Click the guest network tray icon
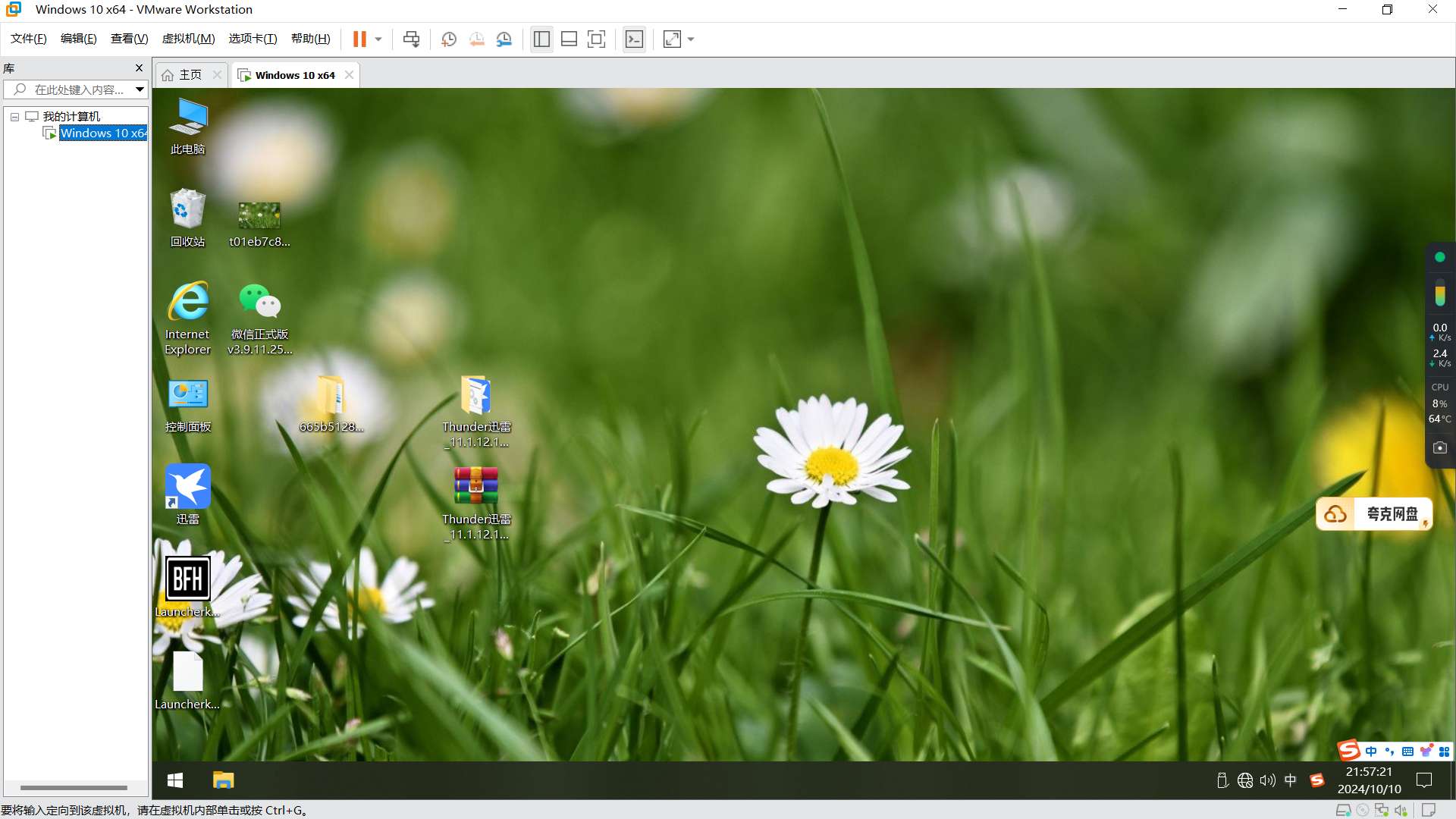The image size is (1456, 819). 1245,780
